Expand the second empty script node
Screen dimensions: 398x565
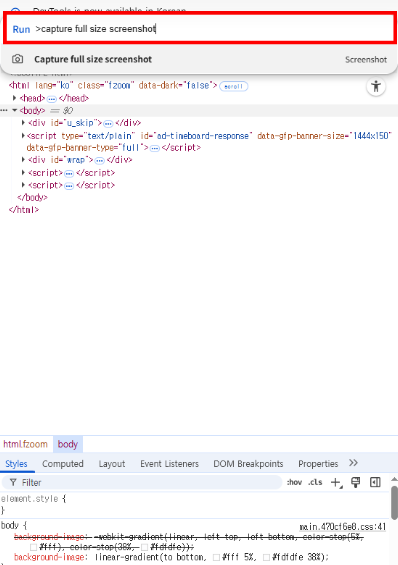point(23,185)
